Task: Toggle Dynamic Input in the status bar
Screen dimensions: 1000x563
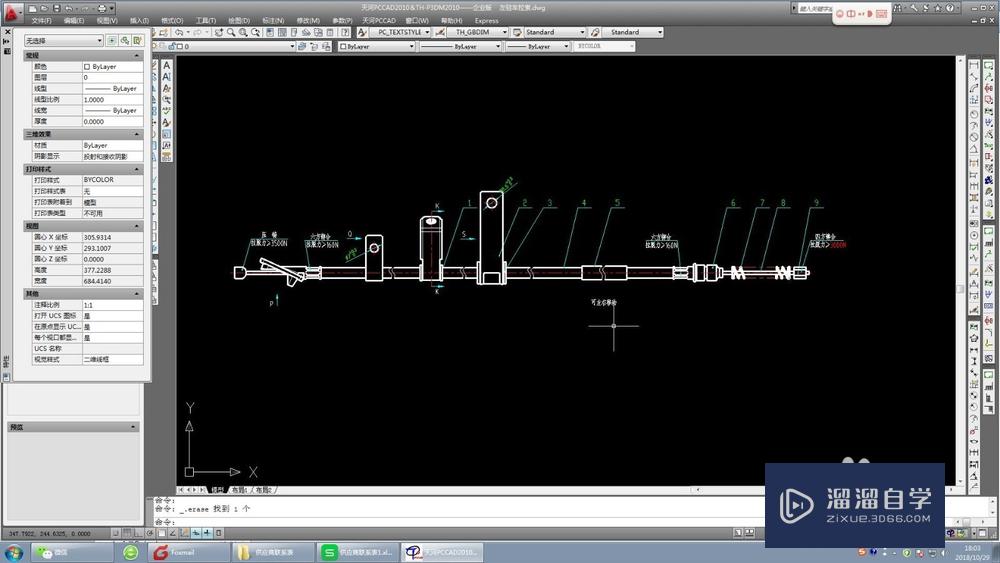Action: [196, 533]
